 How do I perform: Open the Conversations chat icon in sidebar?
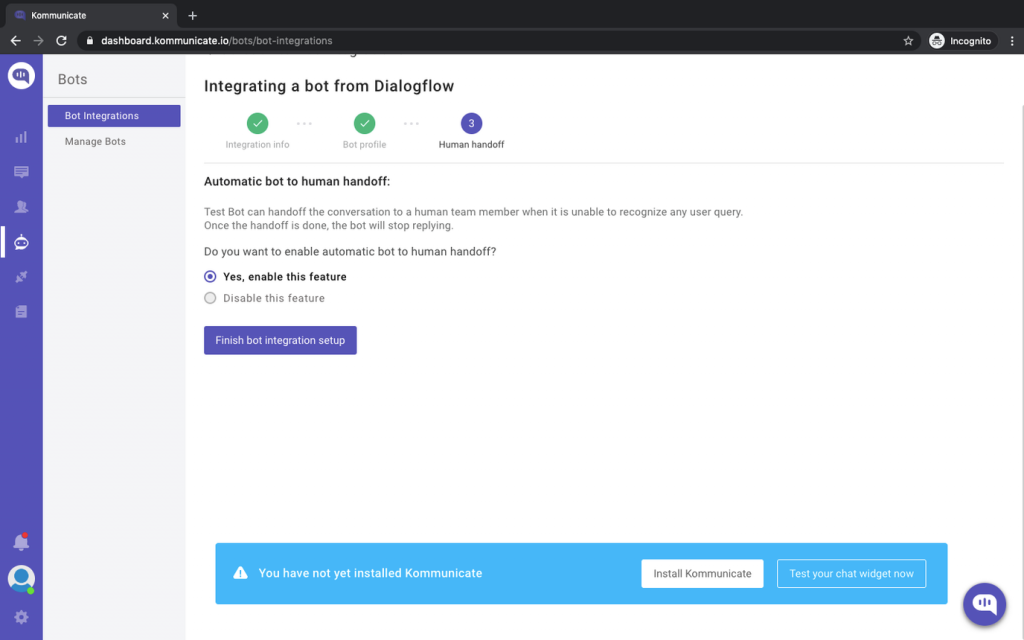point(21,172)
